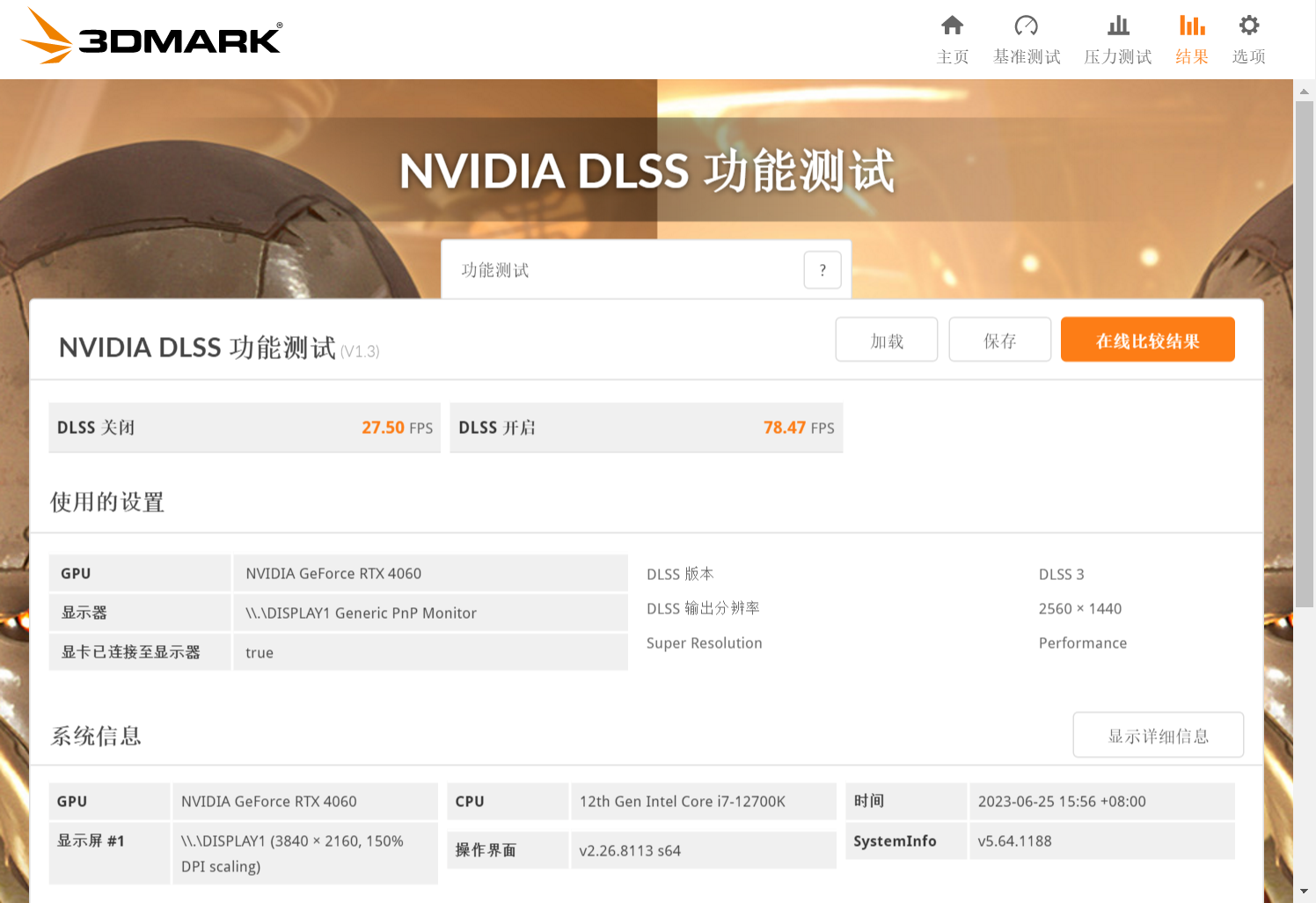1316x903 pixels.
Task: Click the question mark help button
Action: pyautogui.click(x=822, y=270)
